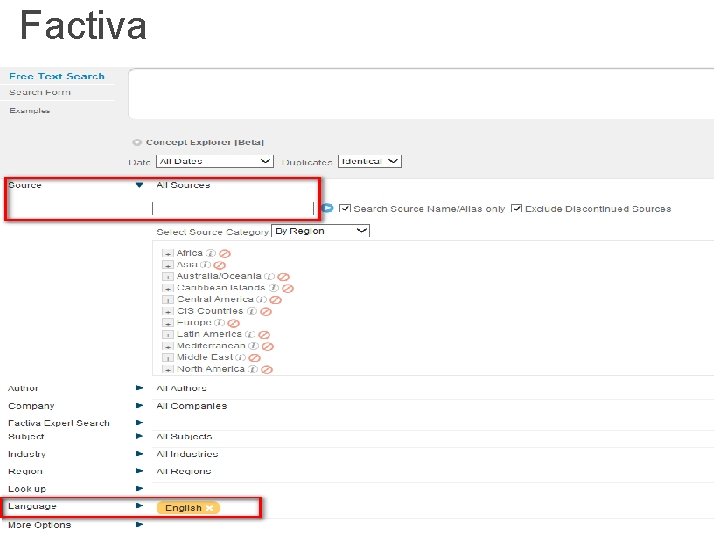Expand the Middle East node
Screen dimensions: 720x540
(x=168, y=358)
